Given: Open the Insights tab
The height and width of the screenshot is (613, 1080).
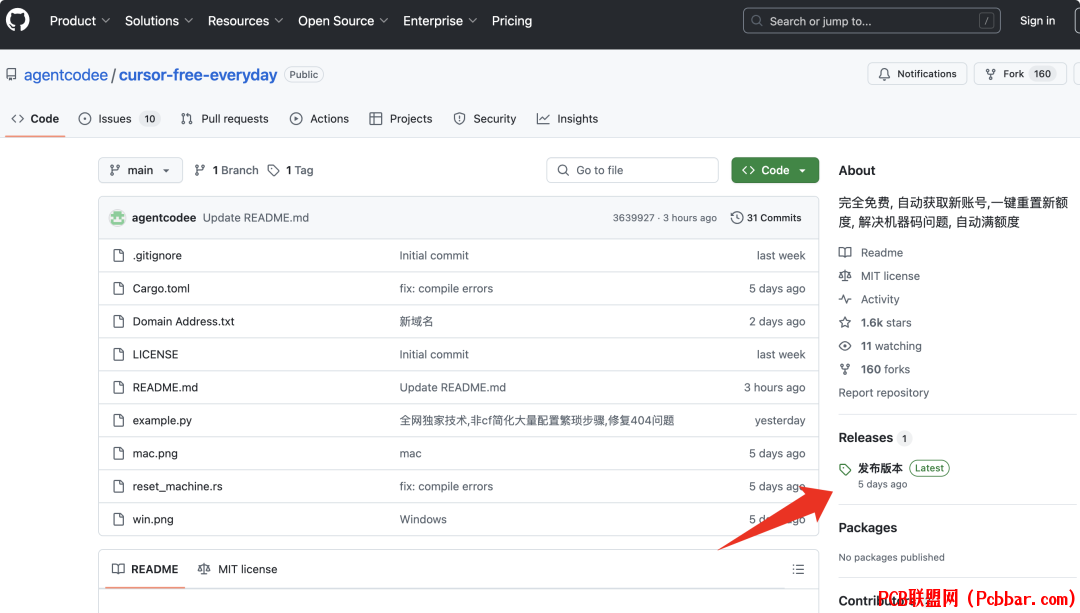Looking at the screenshot, I should tap(568, 118).
